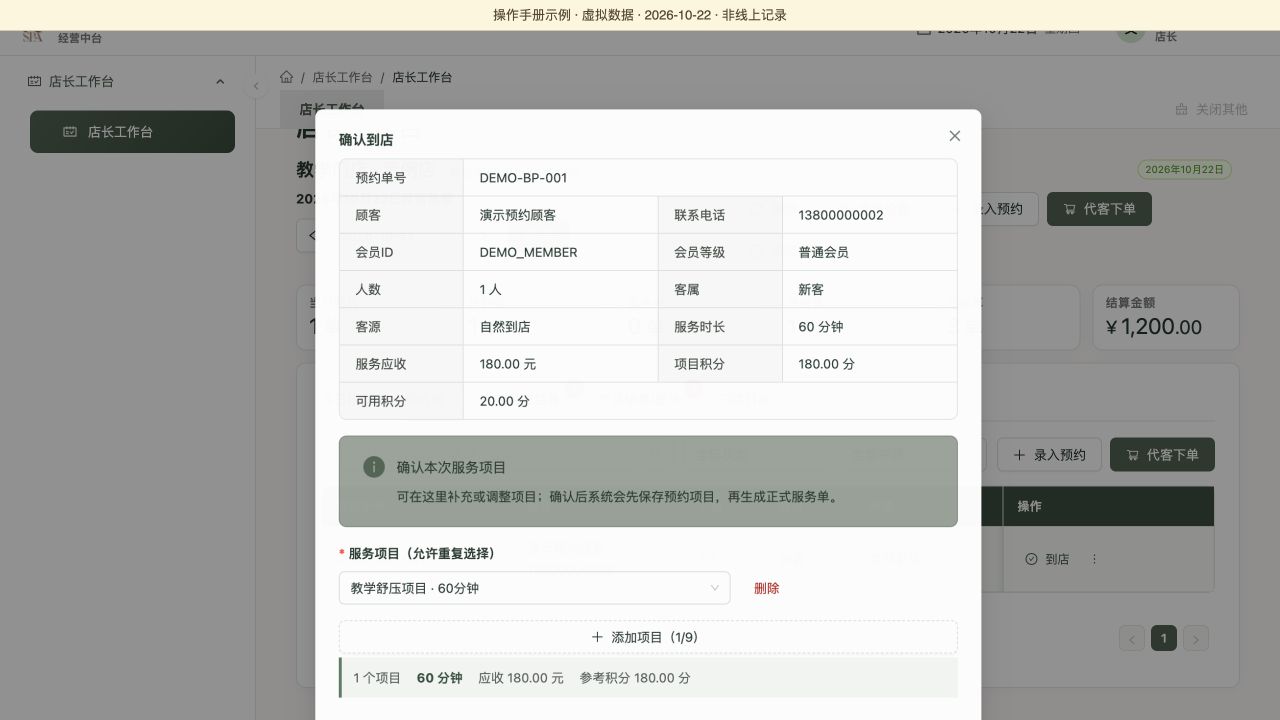The image size is (1280, 720).
Task: Click the member ID DEMO_MEMBER
Action: [x=528, y=252]
